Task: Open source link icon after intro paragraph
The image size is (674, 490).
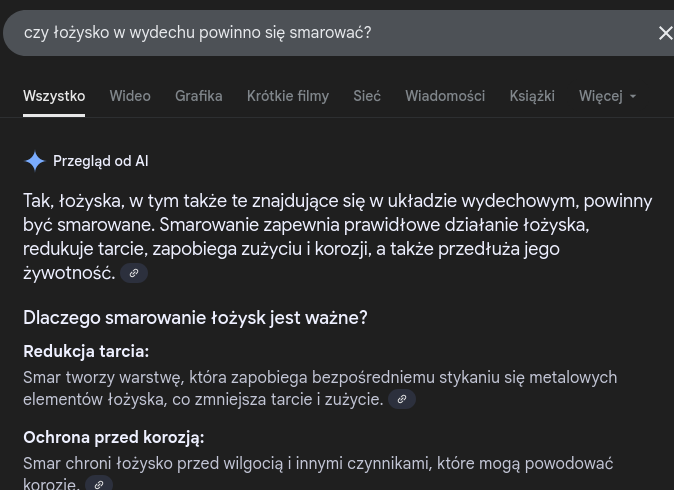Action: tap(134, 273)
